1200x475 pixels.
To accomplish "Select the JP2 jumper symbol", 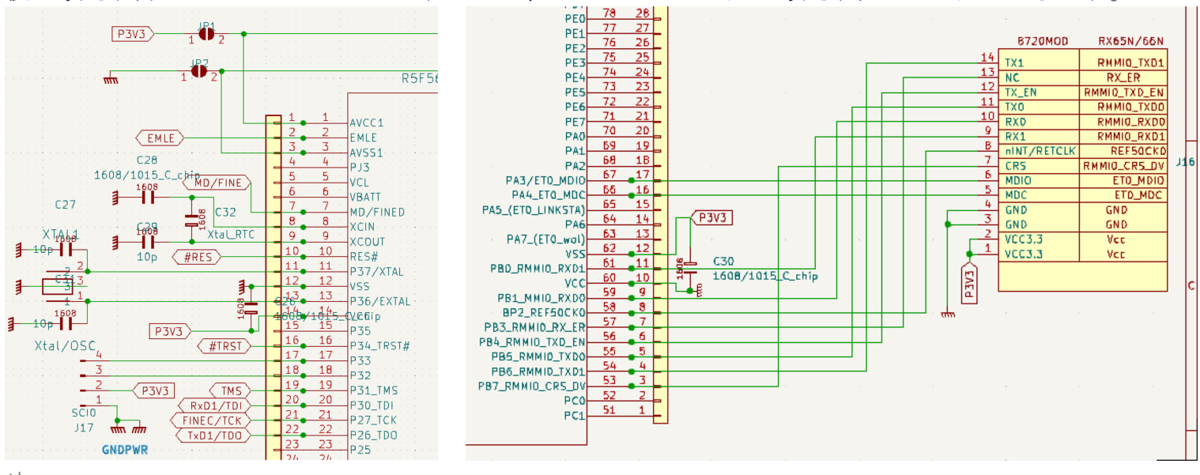I will click(x=201, y=71).
